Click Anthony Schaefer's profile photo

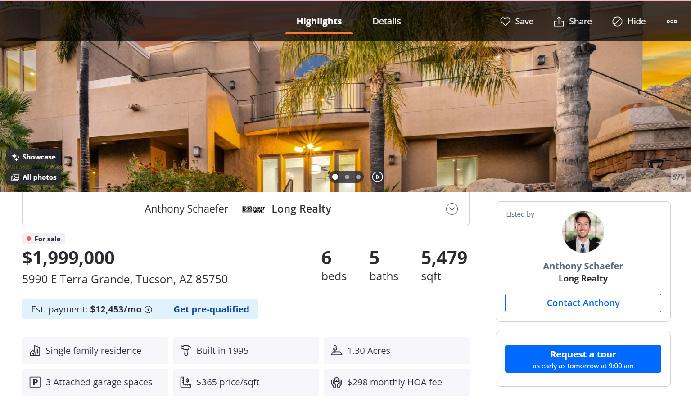click(583, 231)
